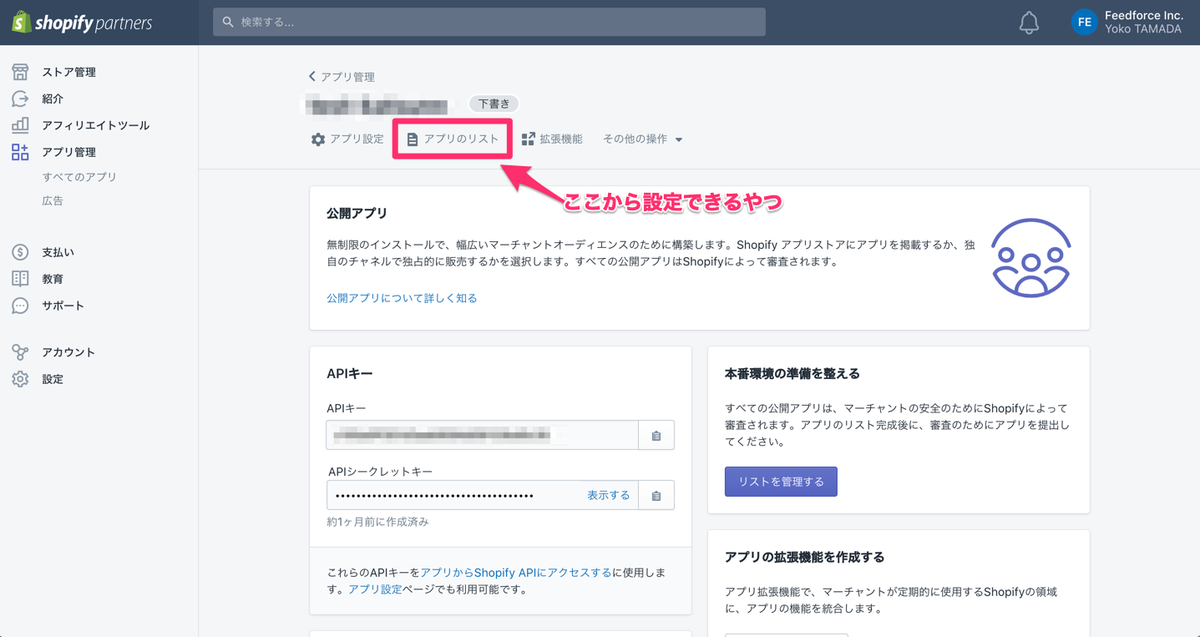This screenshot has height=637, width=1200.
Task: Open その他の操作 menu
Action: click(x=643, y=139)
